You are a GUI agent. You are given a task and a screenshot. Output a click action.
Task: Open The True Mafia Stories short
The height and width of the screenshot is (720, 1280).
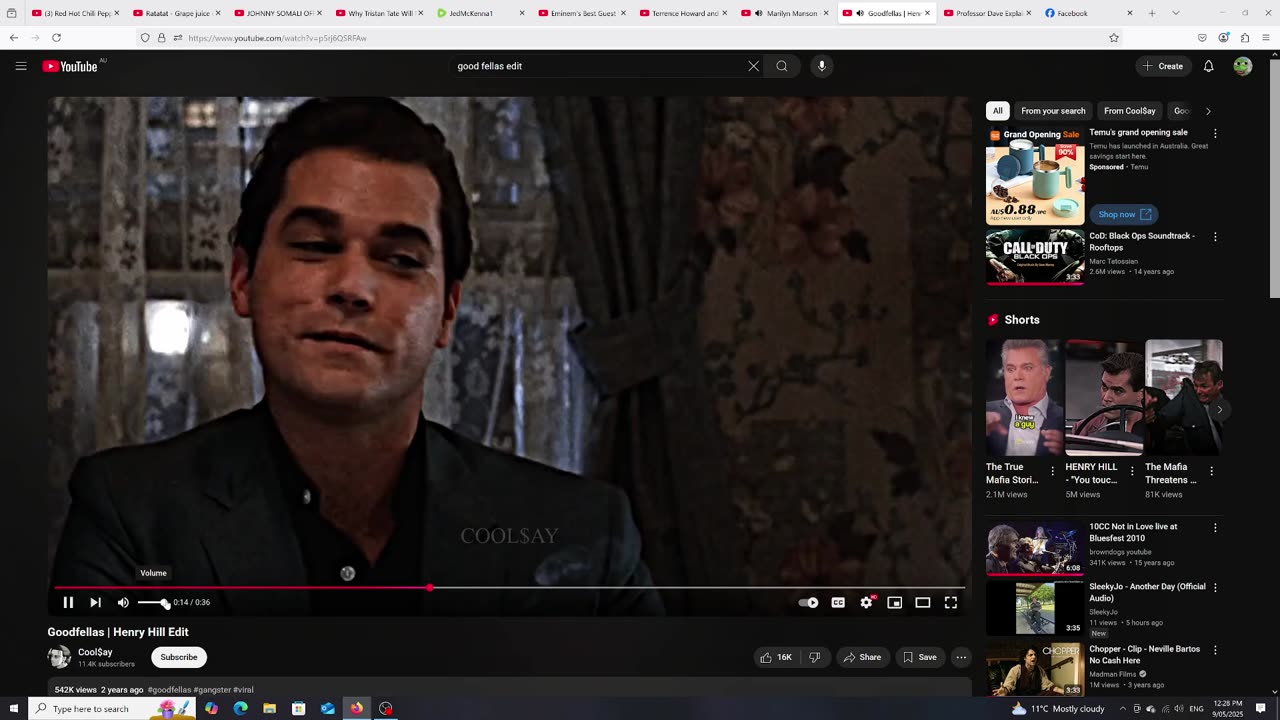pos(1024,398)
